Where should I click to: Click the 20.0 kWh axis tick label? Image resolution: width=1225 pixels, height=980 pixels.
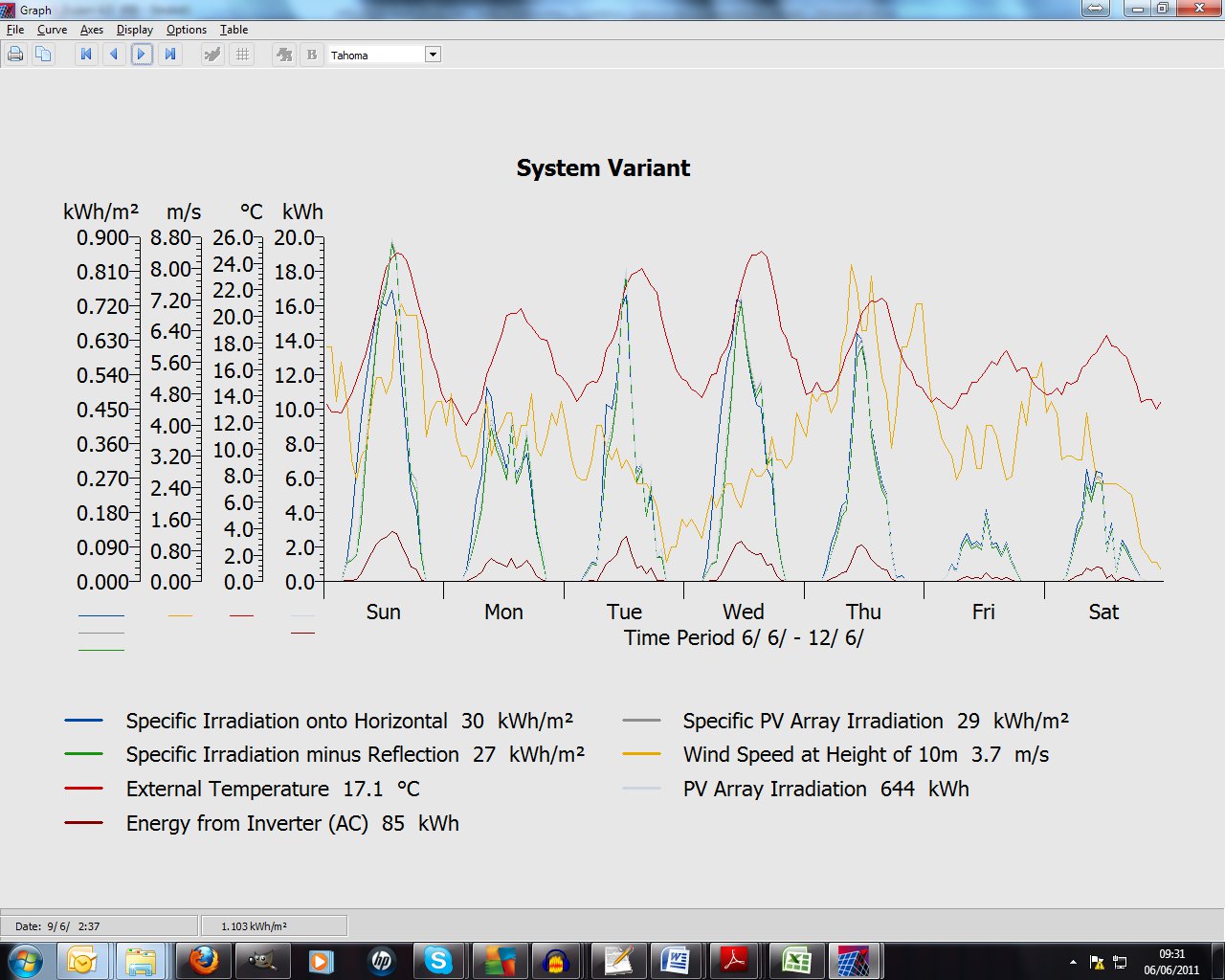tap(294, 237)
